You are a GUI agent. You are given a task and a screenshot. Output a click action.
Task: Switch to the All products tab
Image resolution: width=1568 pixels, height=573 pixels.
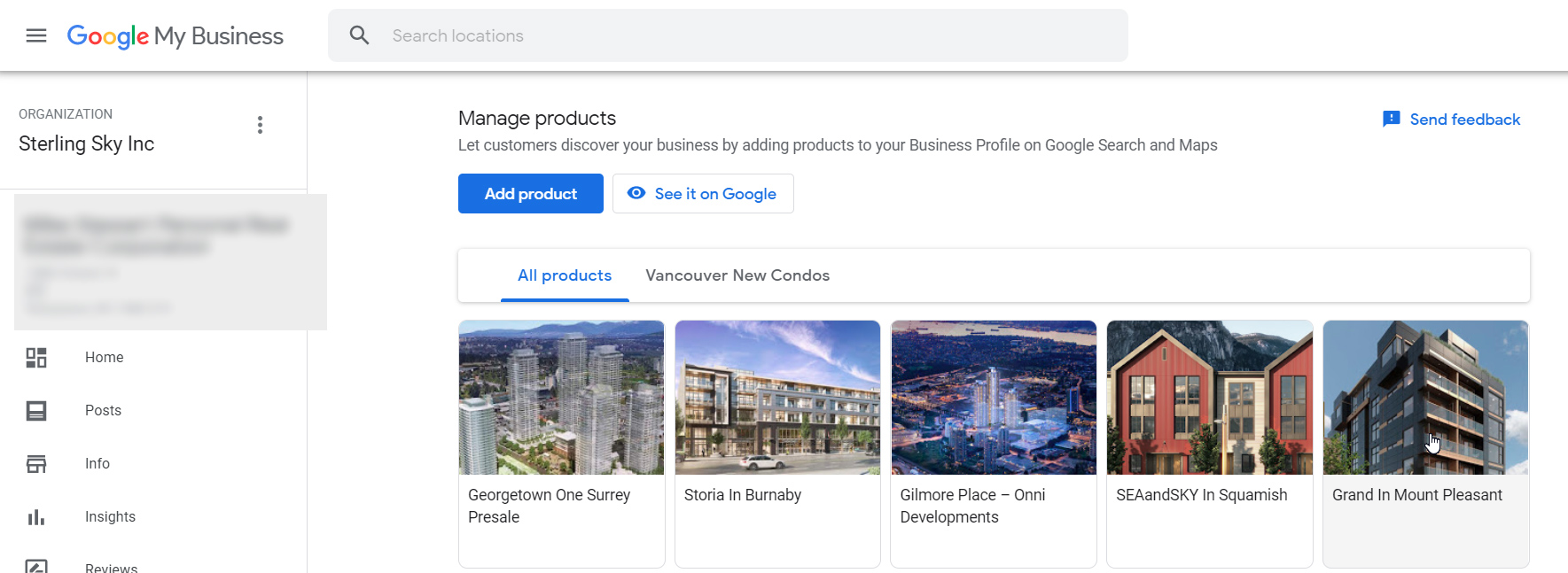pyautogui.click(x=565, y=275)
